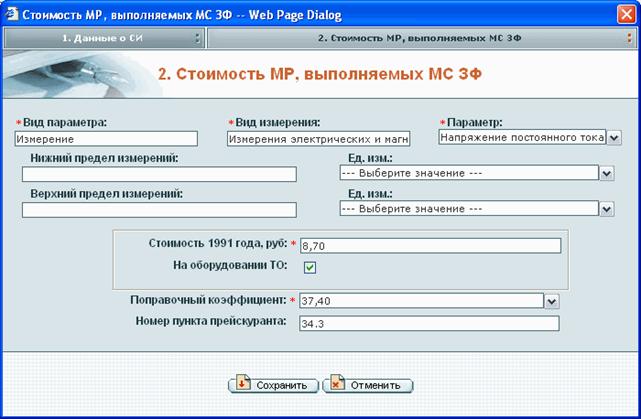Click the 'Поправочный коэффициент' value 37,40
641x419 pixels.
(x=421, y=301)
